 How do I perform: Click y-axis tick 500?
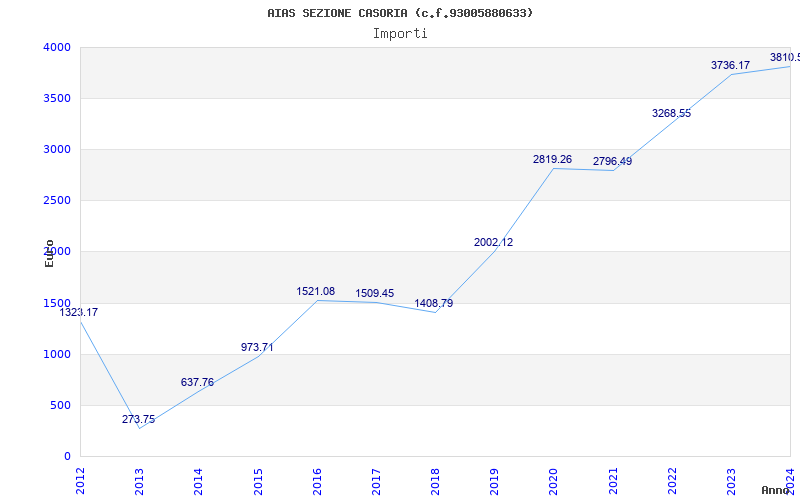point(61,406)
